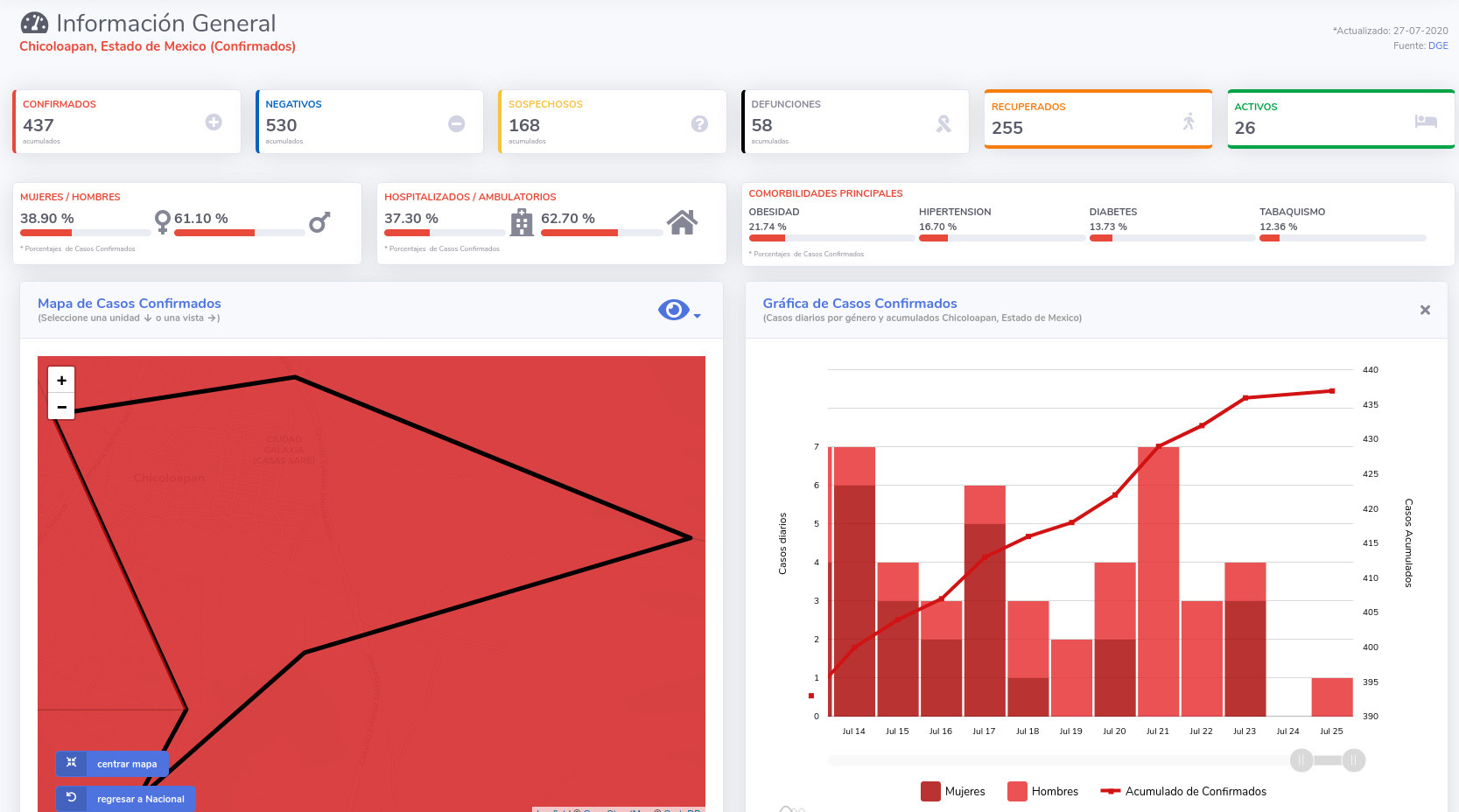Image resolution: width=1459 pixels, height=812 pixels.
Task: Click the Actualizado 27-07-2020 text
Action: pos(1391,31)
